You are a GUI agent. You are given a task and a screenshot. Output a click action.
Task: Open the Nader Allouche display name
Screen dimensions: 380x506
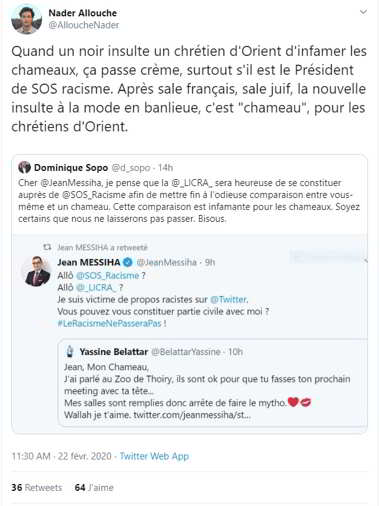pos(83,13)
